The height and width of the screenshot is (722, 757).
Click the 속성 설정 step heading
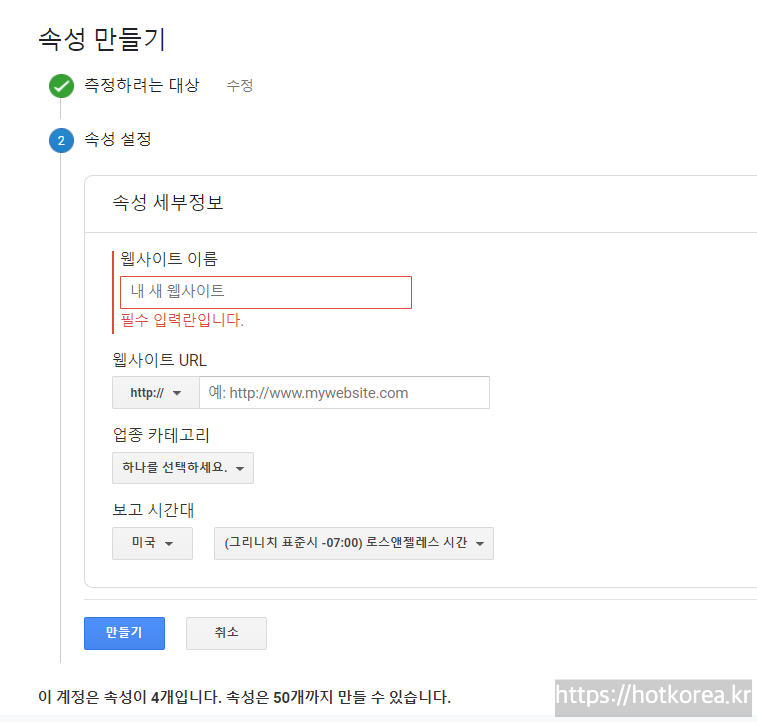[x=118, y=139]
